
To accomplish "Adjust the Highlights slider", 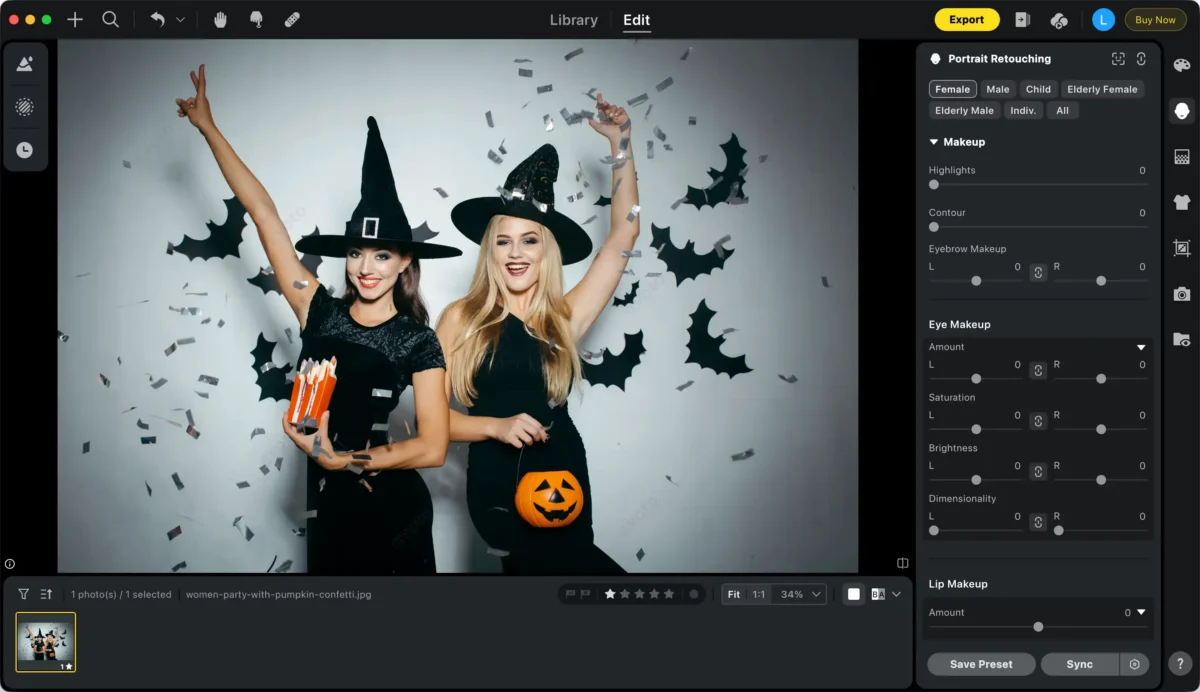I will coord(1037,184).
